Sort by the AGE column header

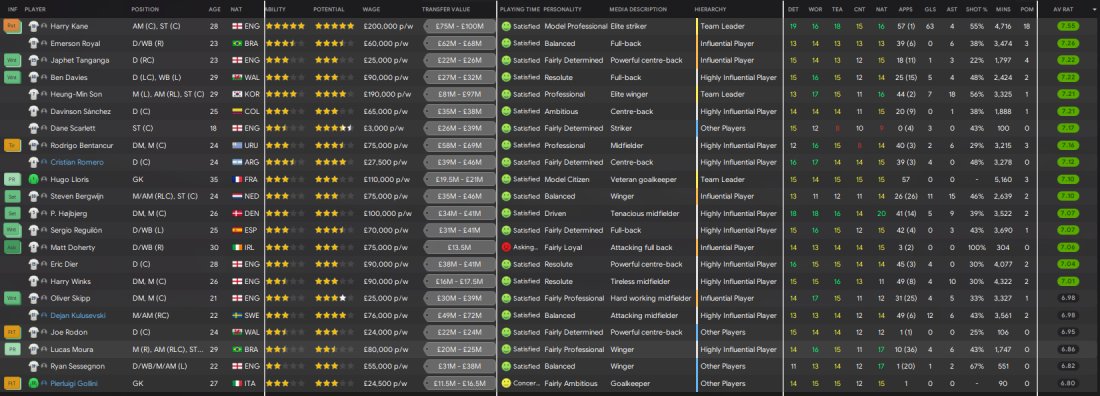tap(214, 9)
